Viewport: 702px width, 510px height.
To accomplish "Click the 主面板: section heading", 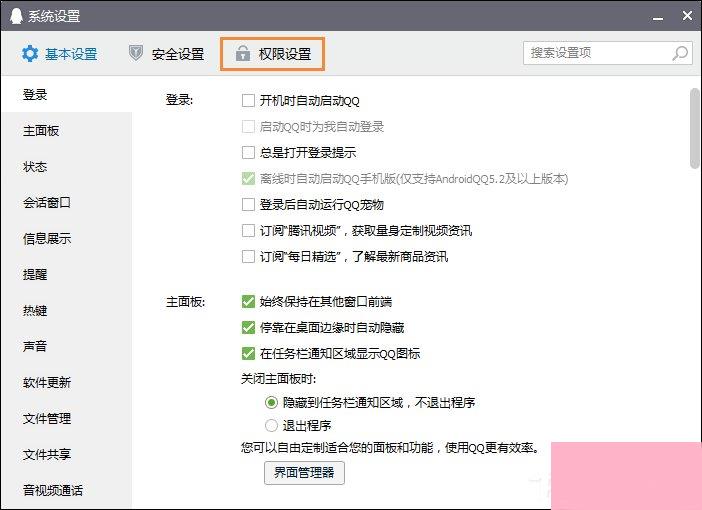I will pyautogui.click(x=185, y=302).
